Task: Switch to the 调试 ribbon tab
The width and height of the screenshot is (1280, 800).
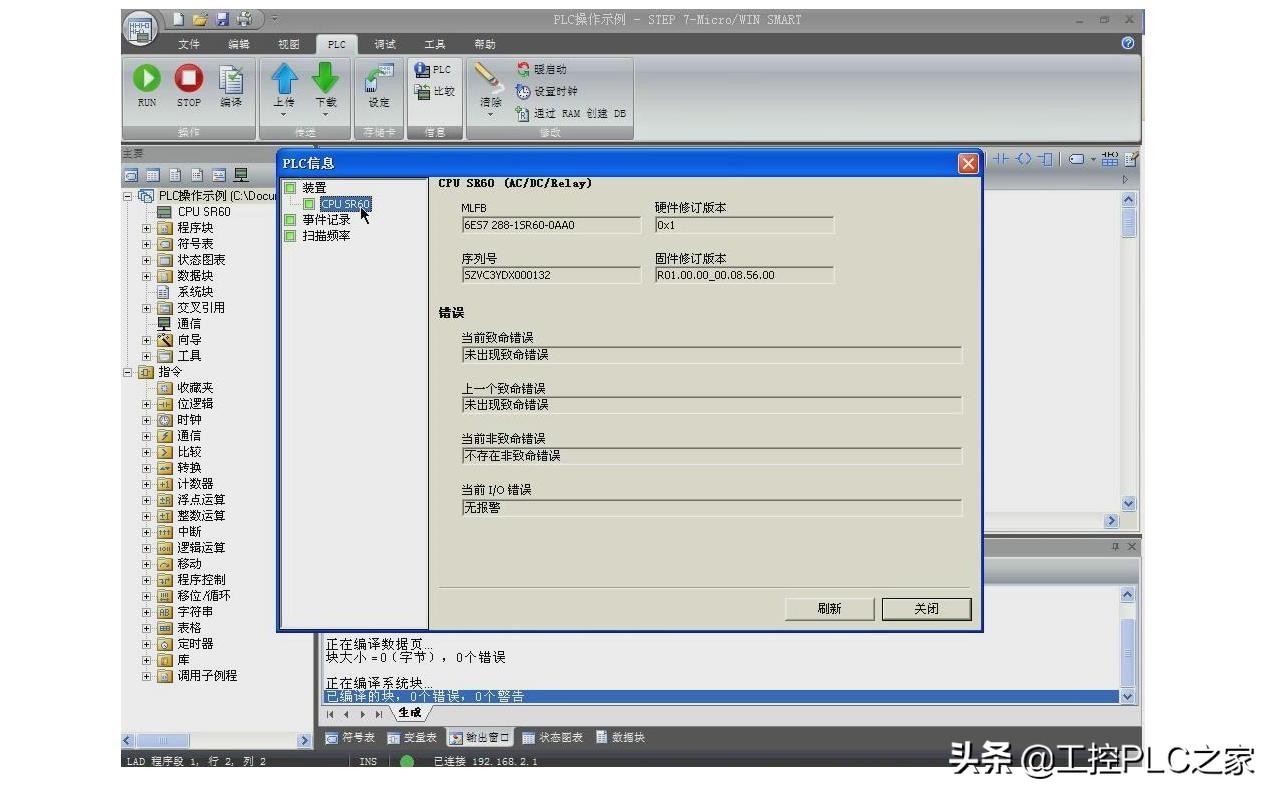Action: tap(385, 44)
